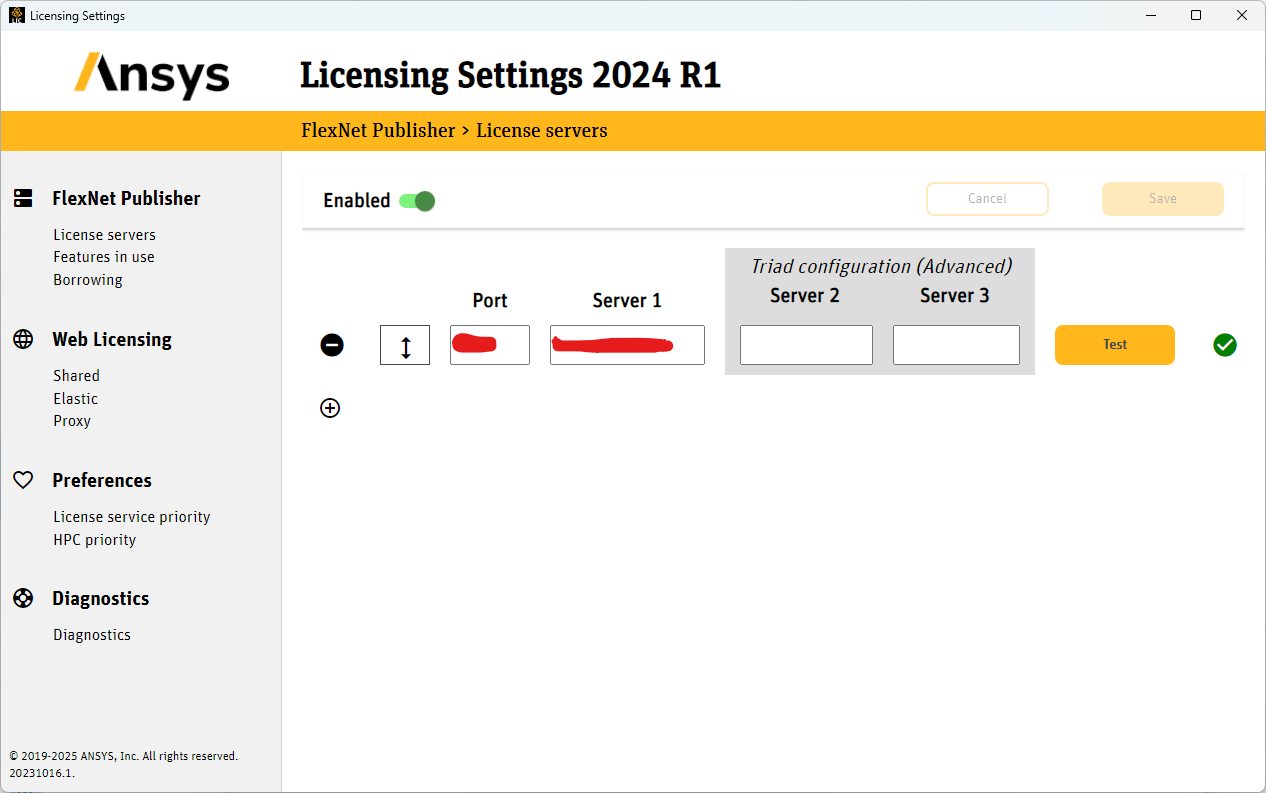The width and height of the screenshot is (1266, 793).
Task: Click into the Port input field
Action: pos(490,345)
